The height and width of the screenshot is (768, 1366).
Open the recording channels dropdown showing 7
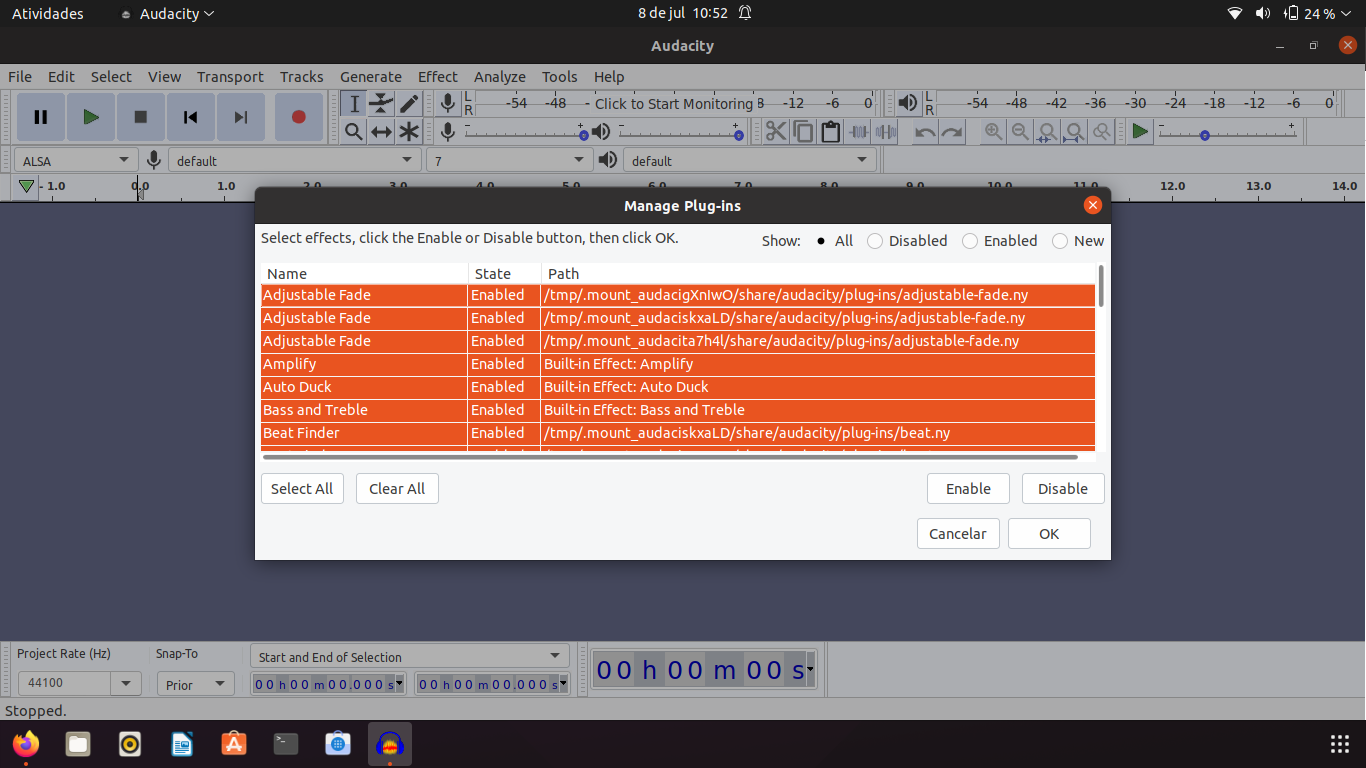510,160
